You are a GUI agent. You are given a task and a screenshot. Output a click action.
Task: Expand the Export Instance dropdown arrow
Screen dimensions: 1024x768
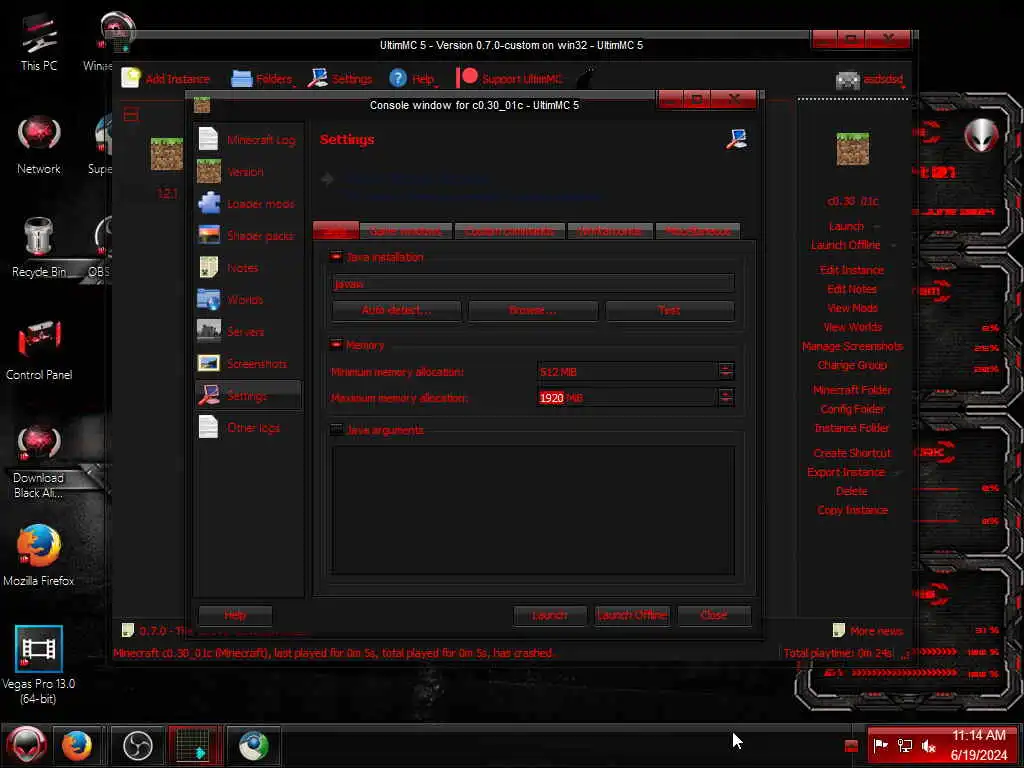point(897,472)
